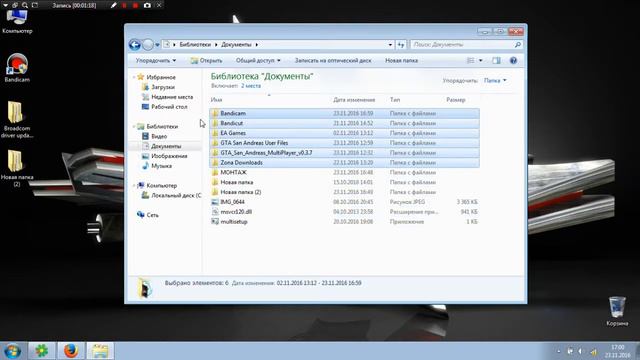Image resolution: width=640 pixels, height=360 pixels.
Task: Open the "Музыка" library
Action: click(161, 166)
